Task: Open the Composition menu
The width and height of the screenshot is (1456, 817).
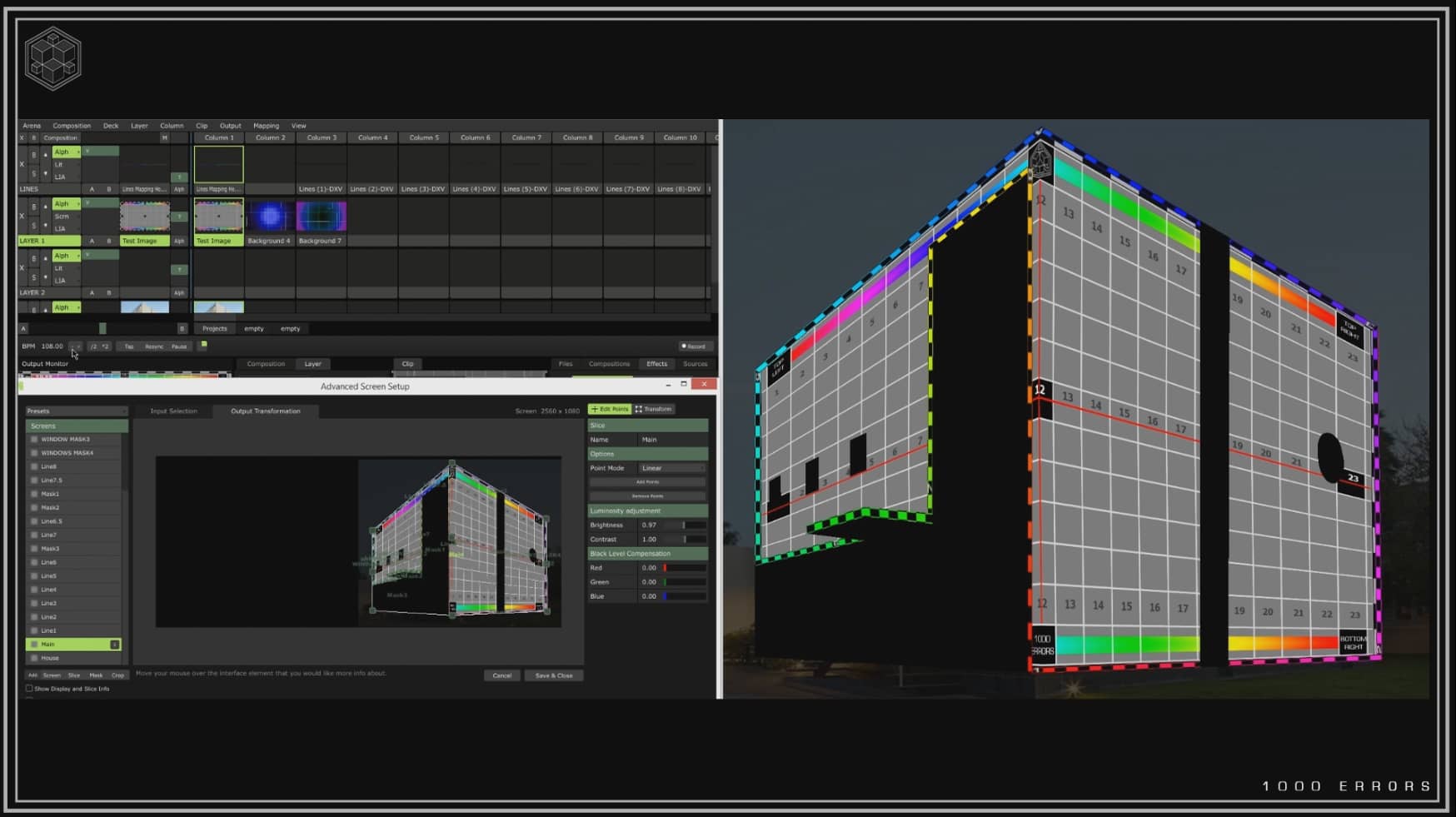Action: (72, 126)
